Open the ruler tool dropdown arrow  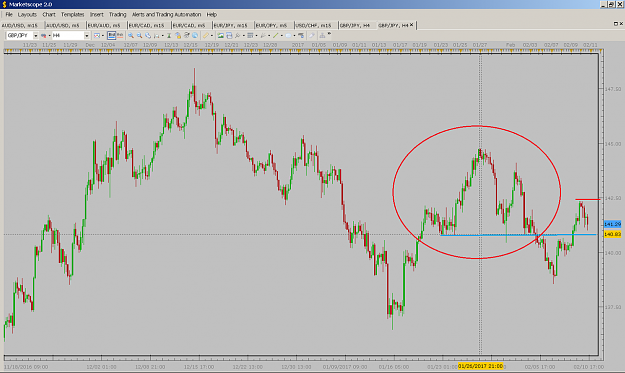pyautogui.click(x=212, y=35)
